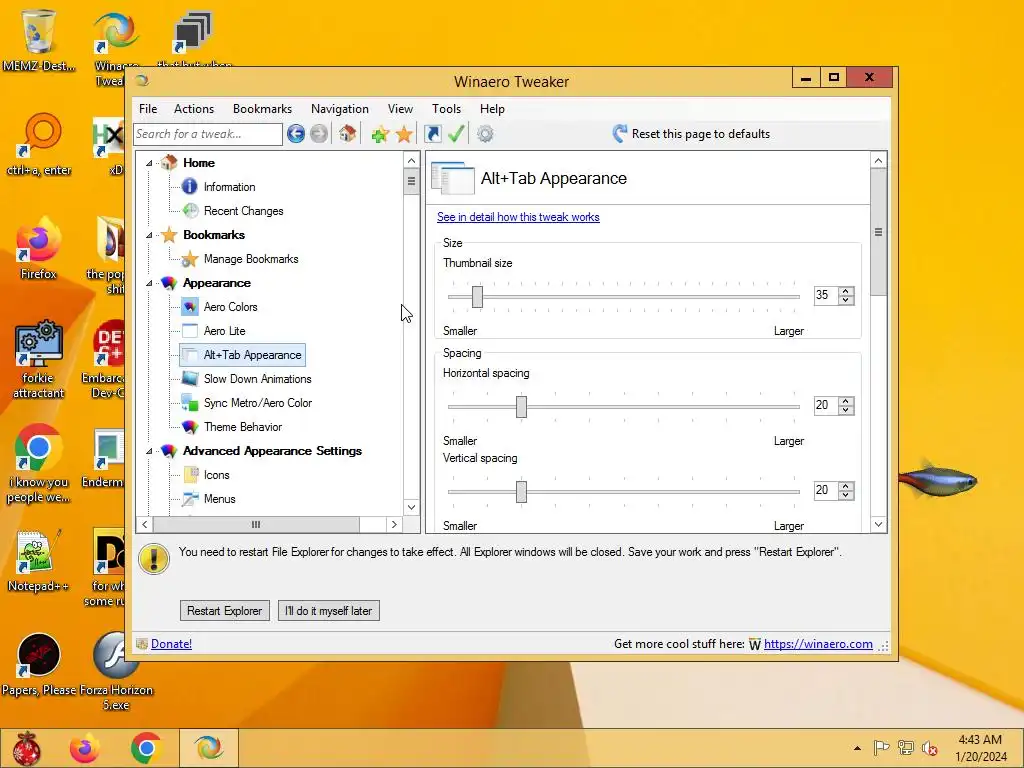Click the Vertical spacing slider handle

pyautogui.click(x=521, y=492)
